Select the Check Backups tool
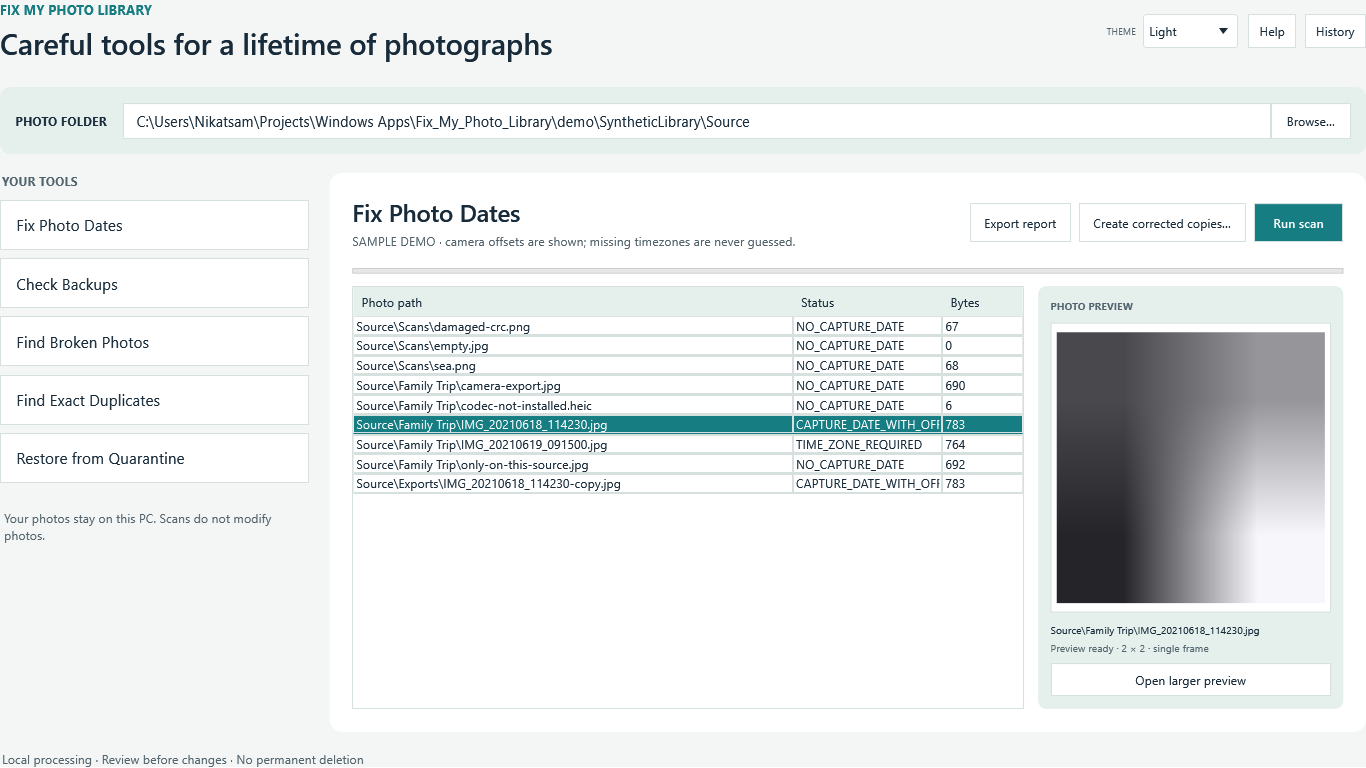 (x=154, y=284)
